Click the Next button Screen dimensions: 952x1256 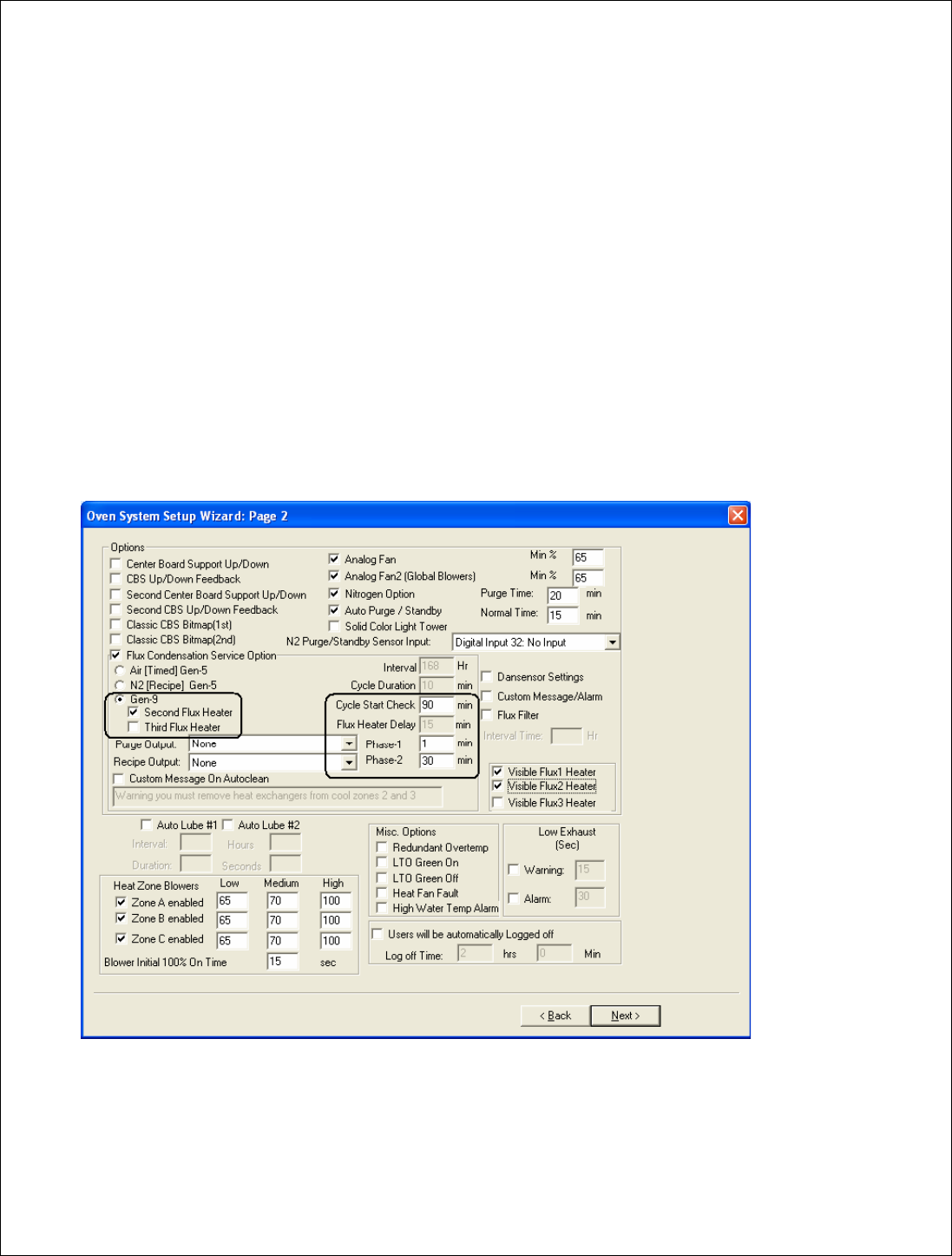(x=625, y=1016)
